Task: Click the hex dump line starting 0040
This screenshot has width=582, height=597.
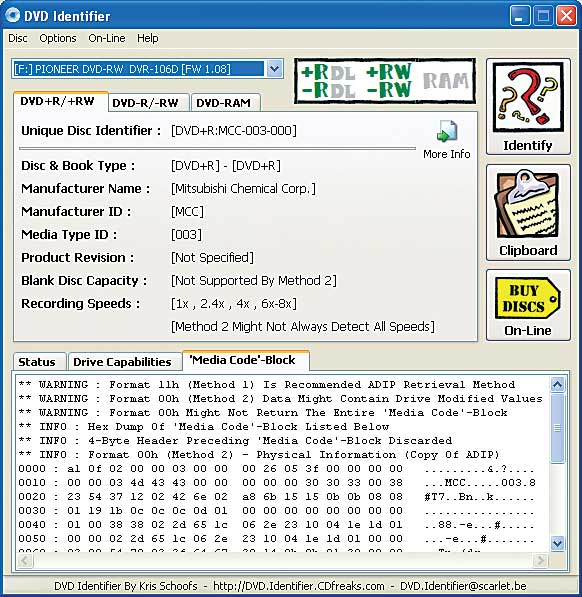Action: (x=277, y=525)
